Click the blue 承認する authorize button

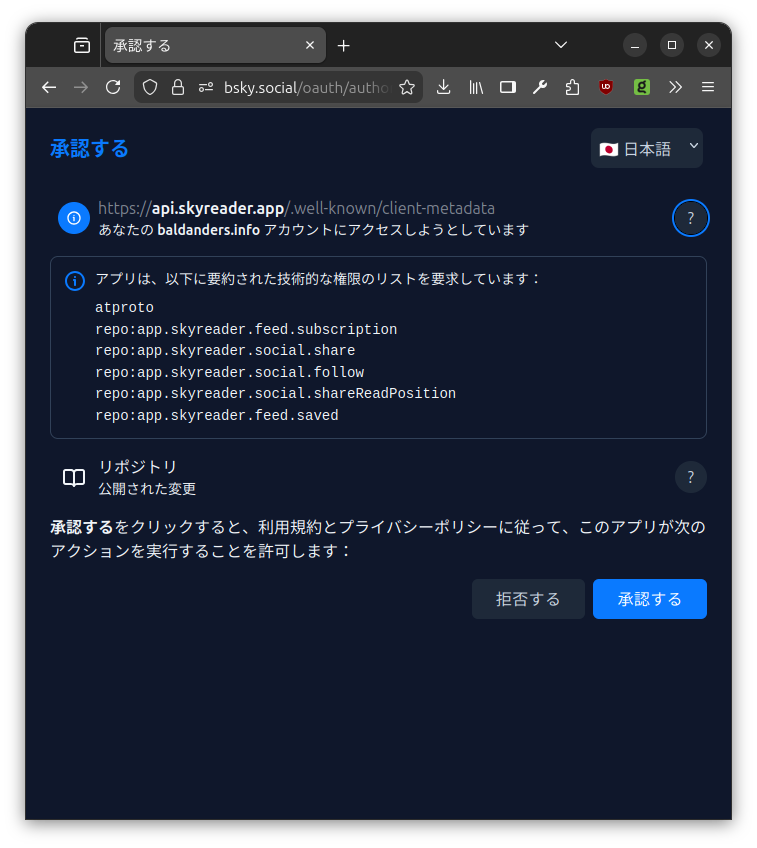650,599
